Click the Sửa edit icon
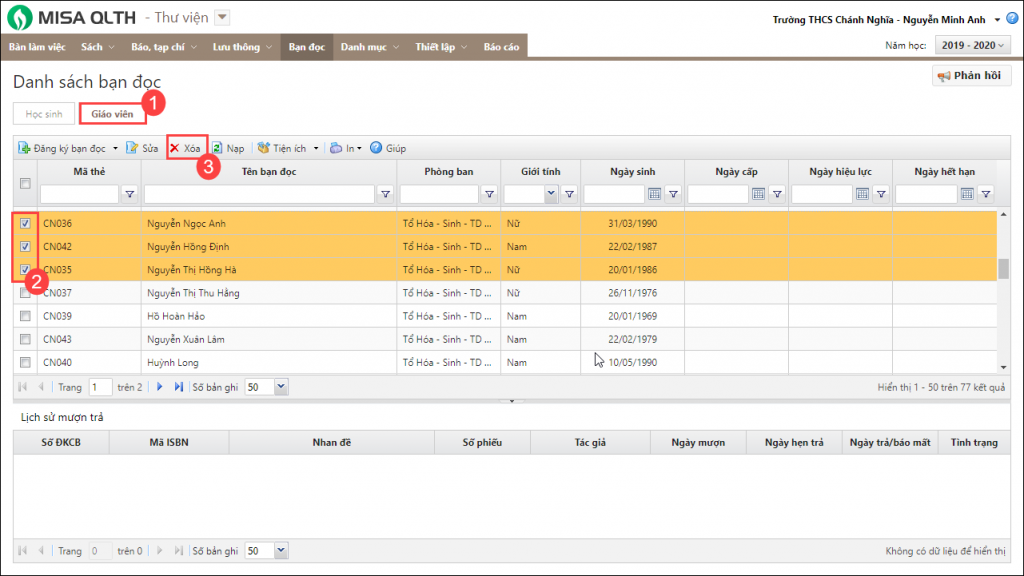This screenshot has height=576, width=1024. pyautogui.click(x=132, y=148)
